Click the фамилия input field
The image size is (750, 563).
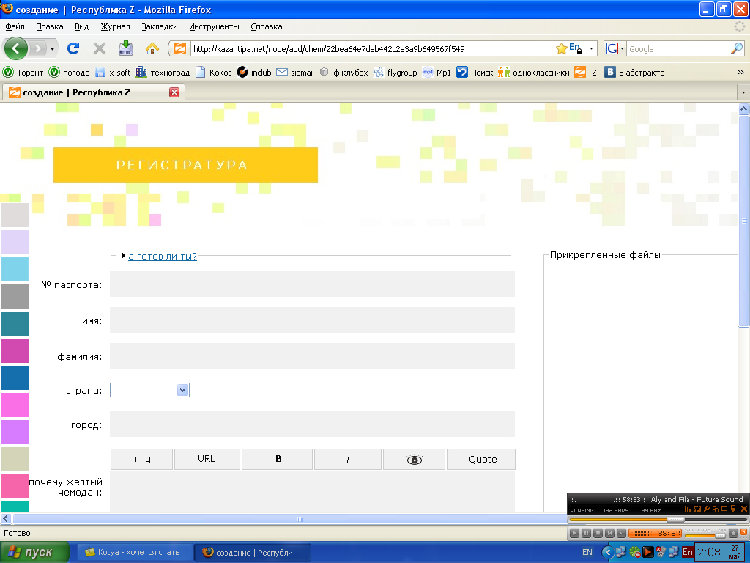point(312,356)
